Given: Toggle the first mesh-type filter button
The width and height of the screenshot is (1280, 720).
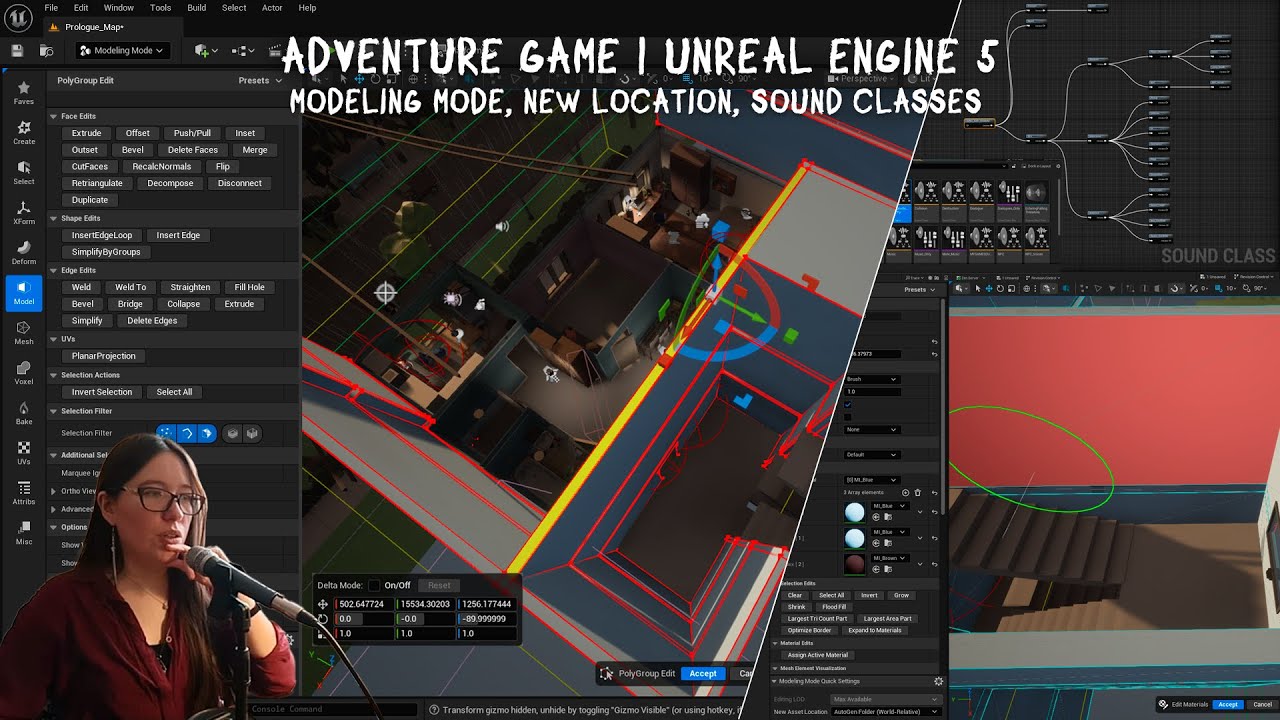Looking at the screenshot, I should click(232, 433).
